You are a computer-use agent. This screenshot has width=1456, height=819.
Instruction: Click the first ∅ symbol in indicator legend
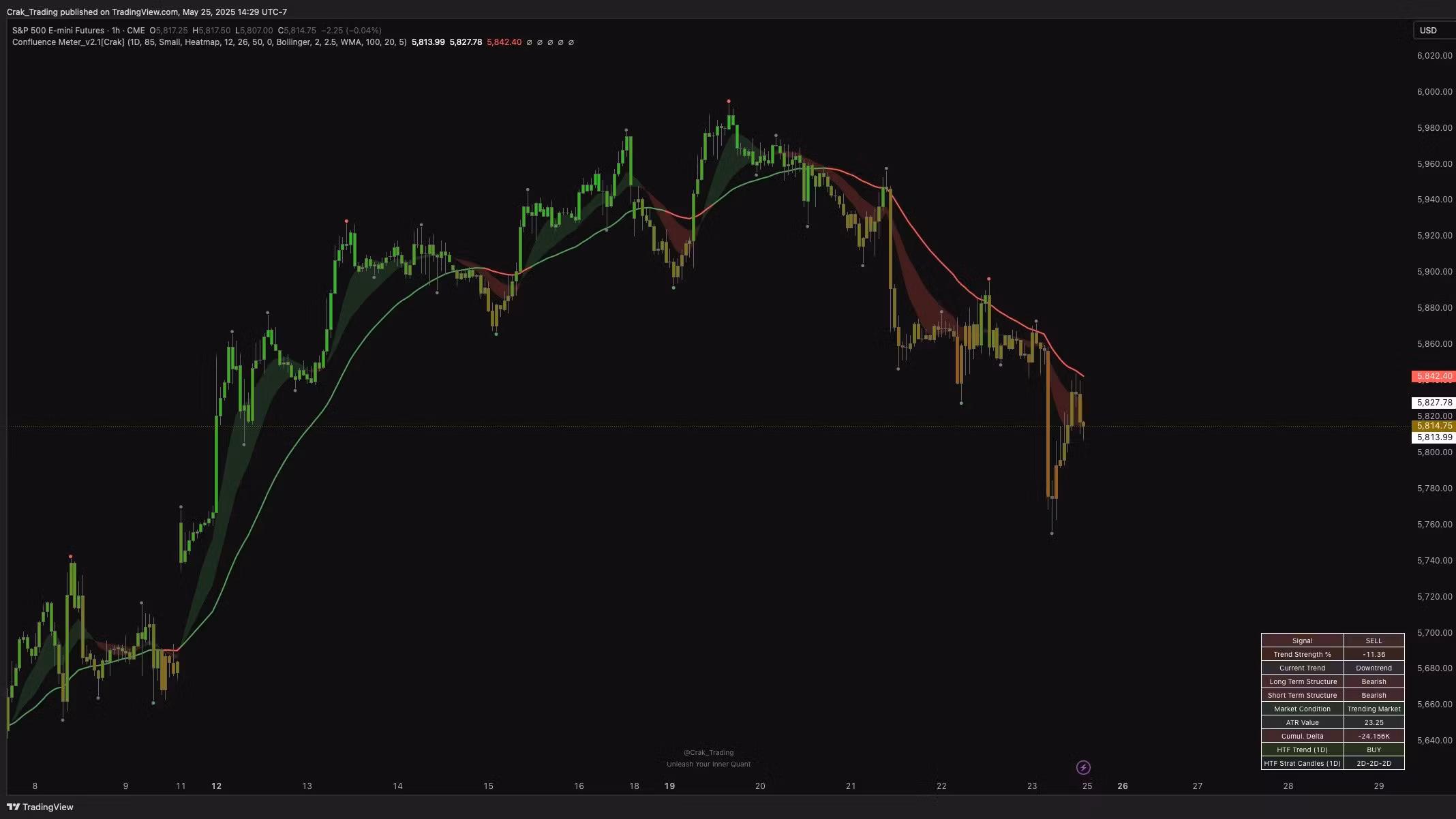click(530, 42)
